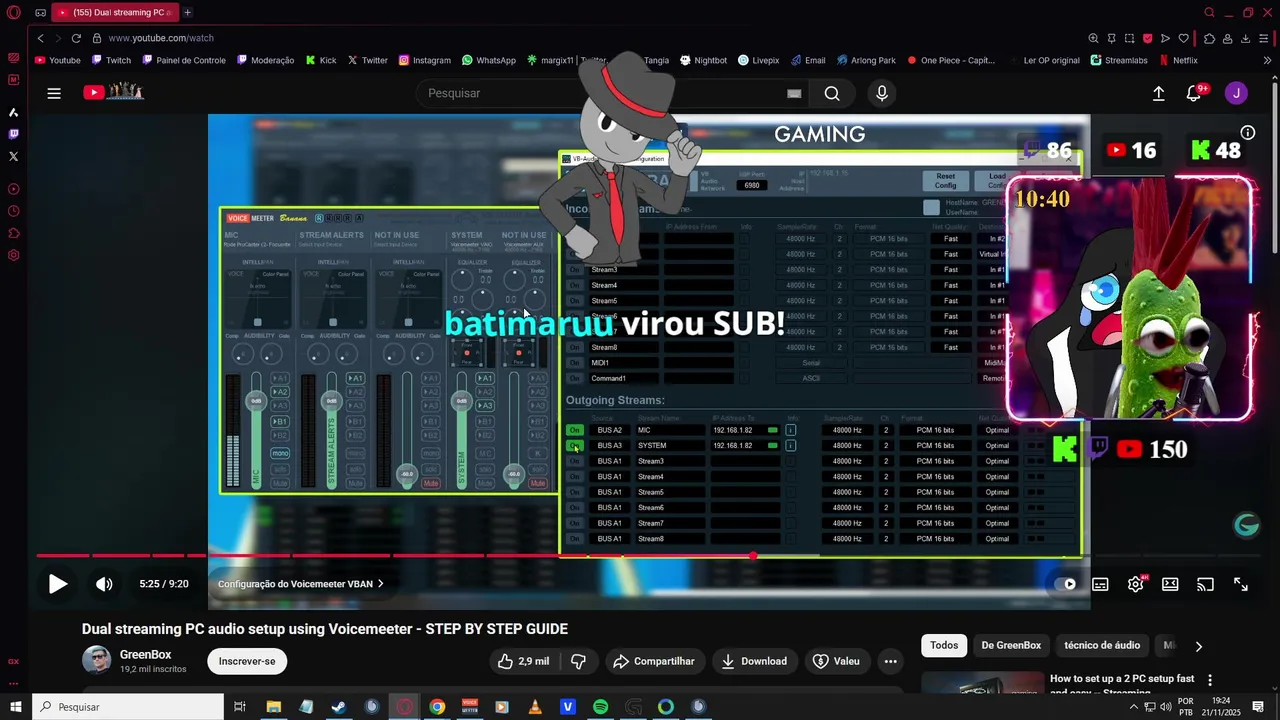This screenshot has height=720, width=1280.
Task: Open the Opera menu logo
Action: (x=13, y=13)
